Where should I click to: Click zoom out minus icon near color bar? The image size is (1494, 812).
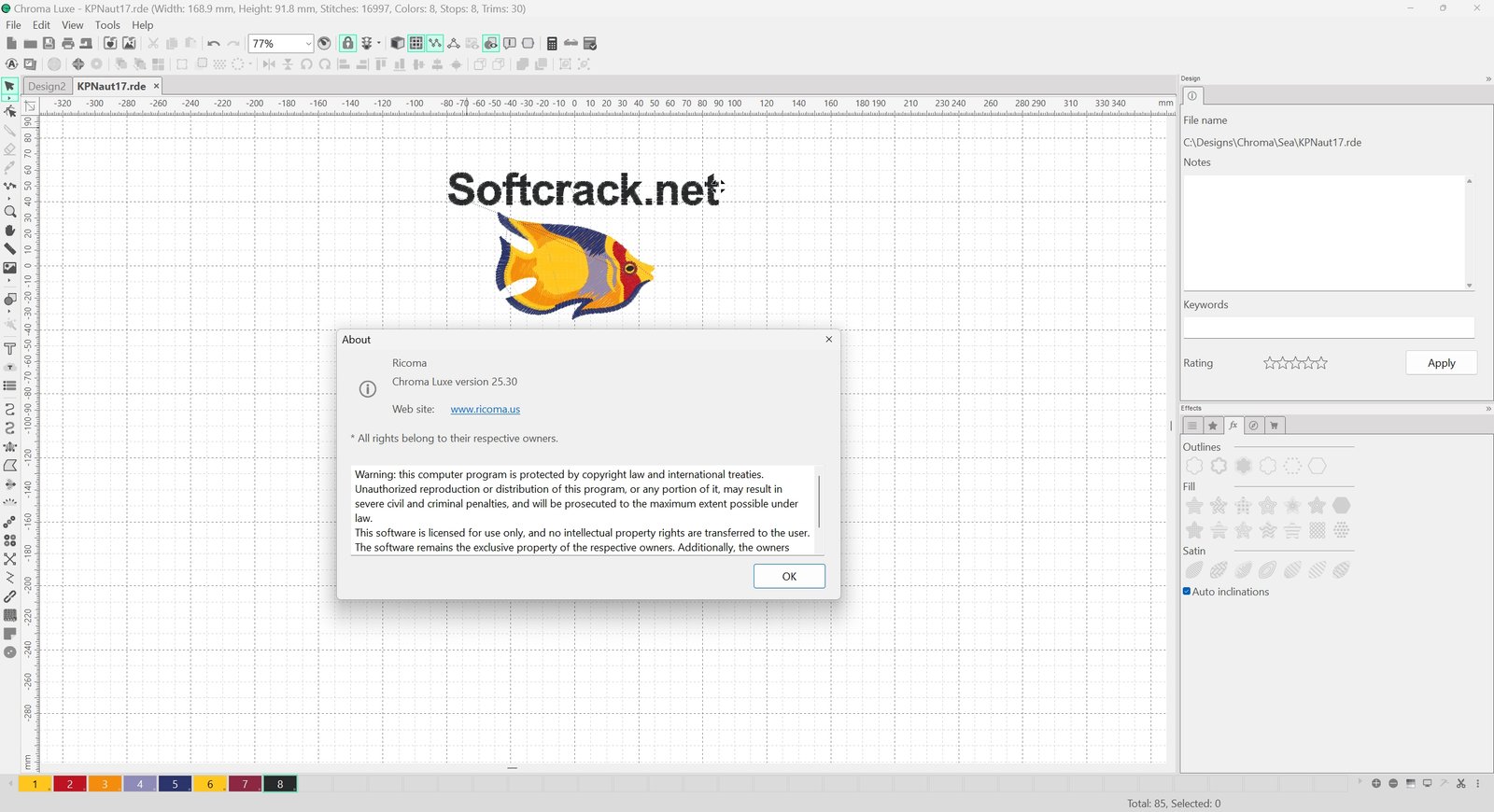pyautogui.click(x=1393, y=783)
